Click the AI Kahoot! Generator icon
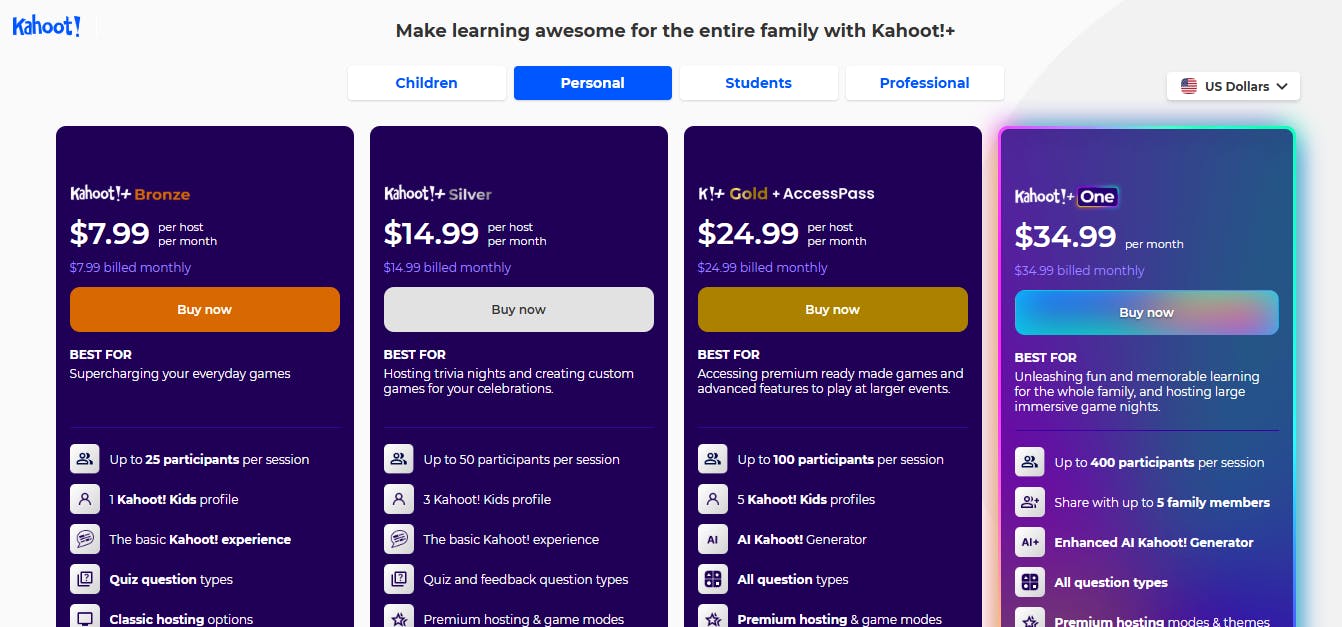Viewport: 1342px width, 627px height. [x=712, y=539]
